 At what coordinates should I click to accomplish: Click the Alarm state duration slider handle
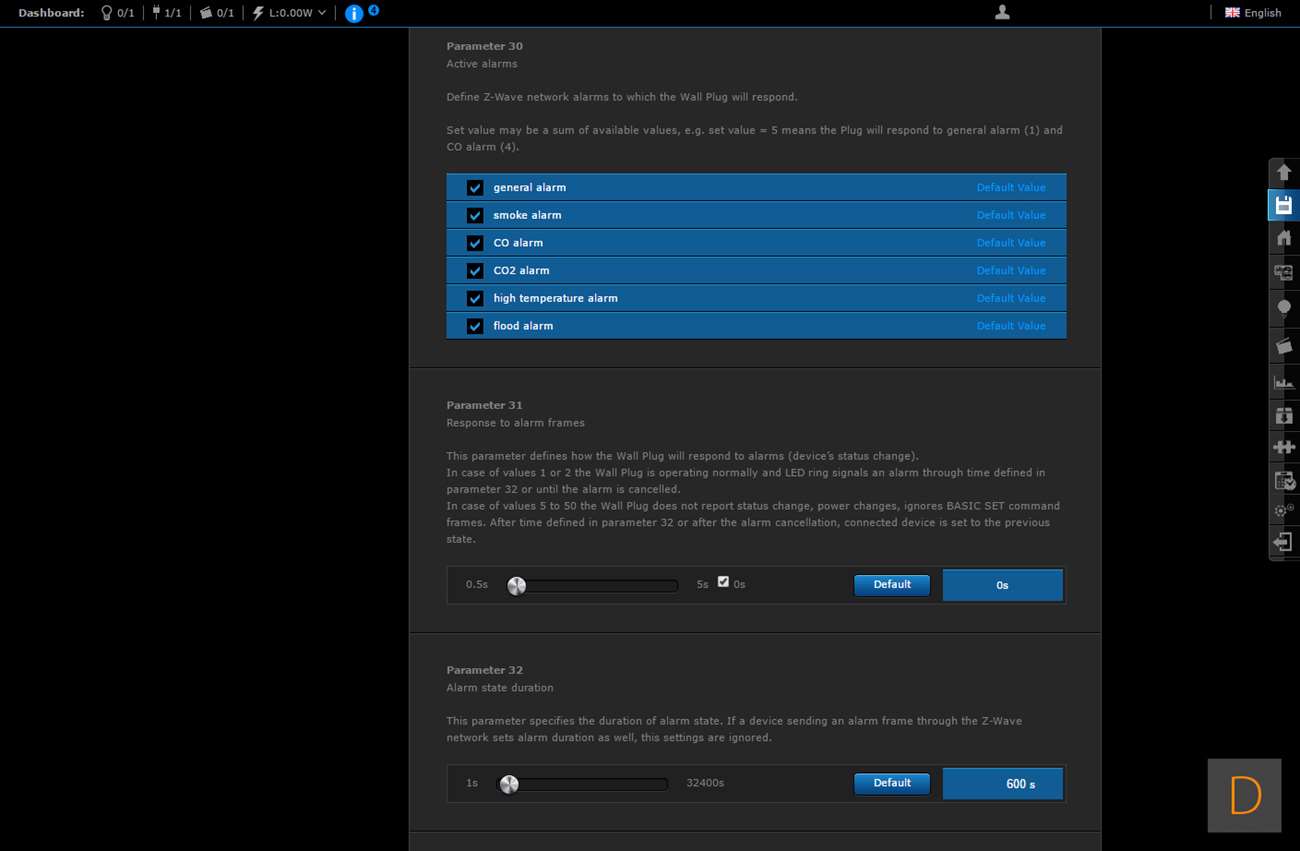coord(509,784)
